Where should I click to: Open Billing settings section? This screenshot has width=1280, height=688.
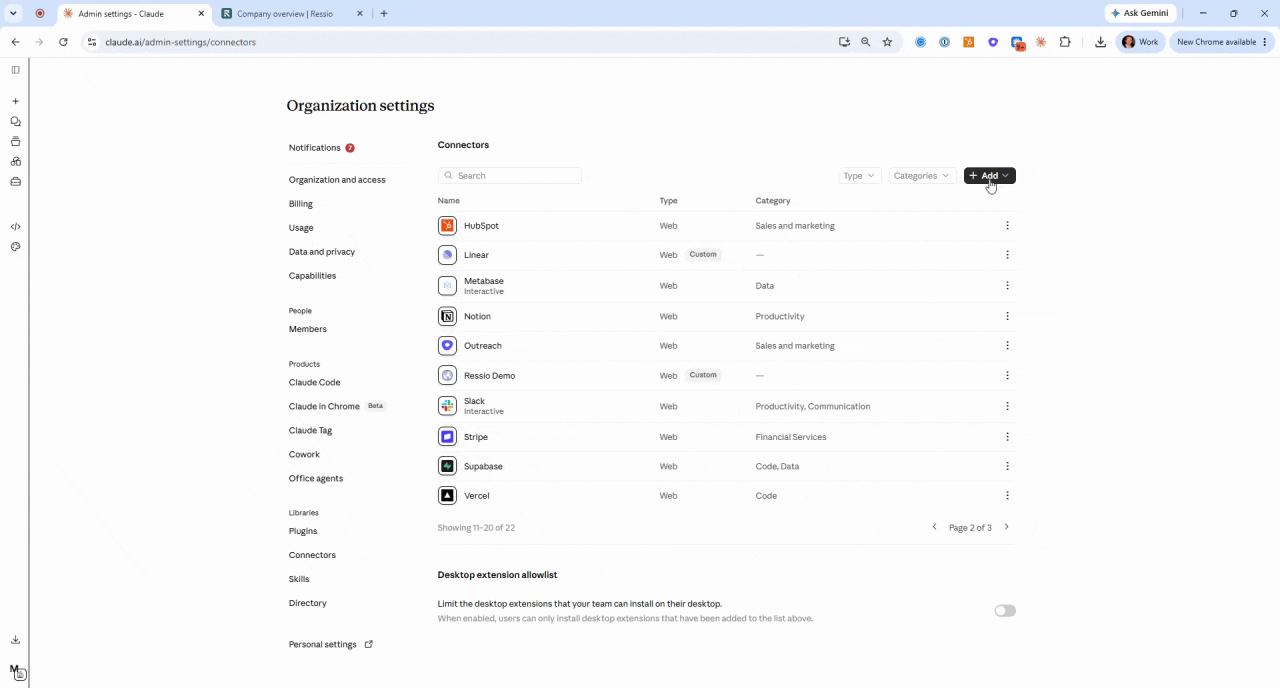point(301,204)
